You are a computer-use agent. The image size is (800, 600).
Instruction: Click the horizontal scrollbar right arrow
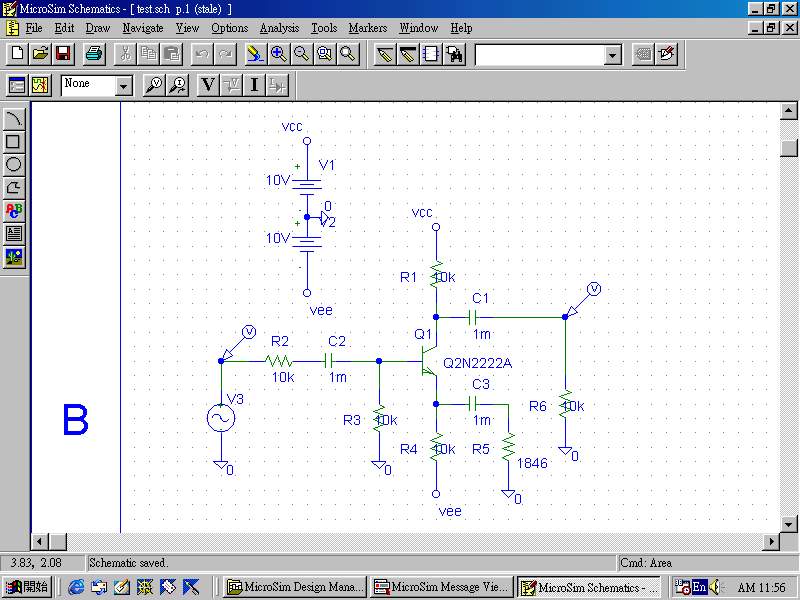tap(771, 541)
